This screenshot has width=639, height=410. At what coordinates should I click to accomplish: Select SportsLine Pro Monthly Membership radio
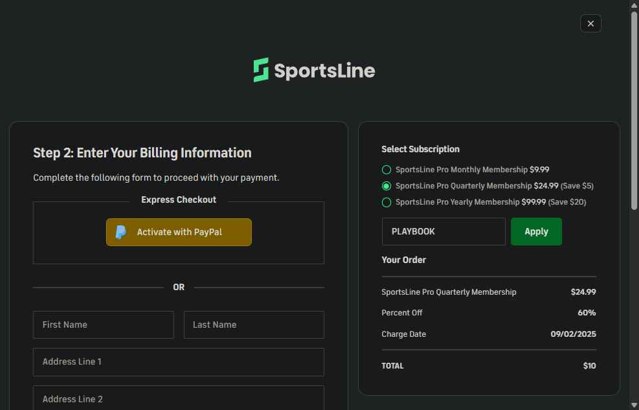(x=386, y=170)
